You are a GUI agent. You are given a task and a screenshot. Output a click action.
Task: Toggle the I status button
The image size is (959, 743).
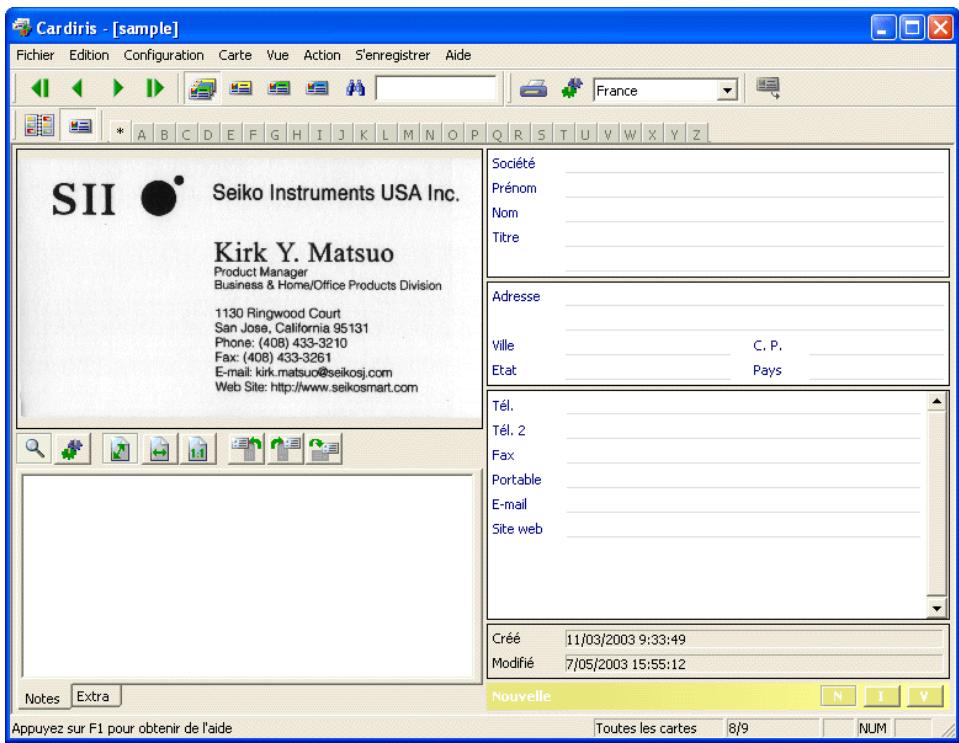(881, 696)
